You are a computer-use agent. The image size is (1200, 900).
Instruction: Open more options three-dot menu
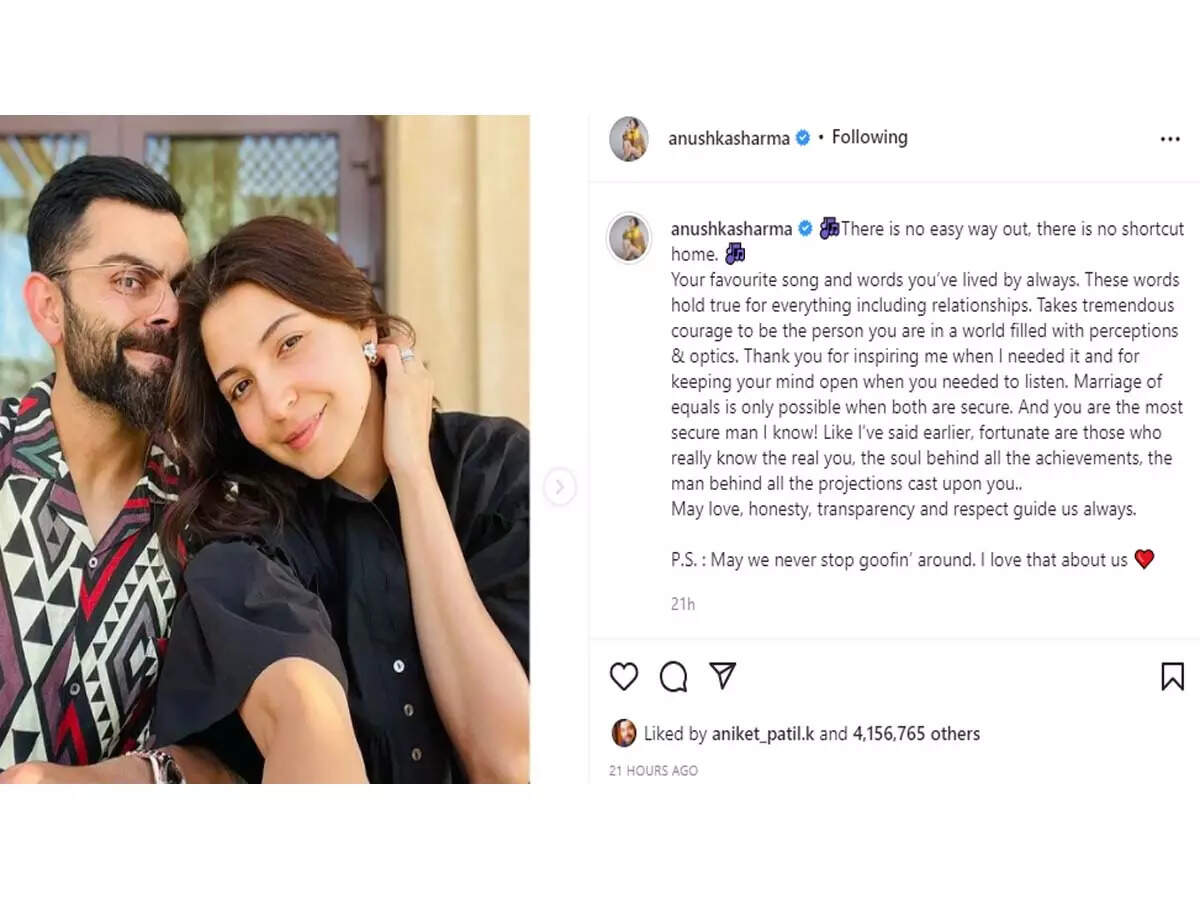click(x=1170, y=139)
